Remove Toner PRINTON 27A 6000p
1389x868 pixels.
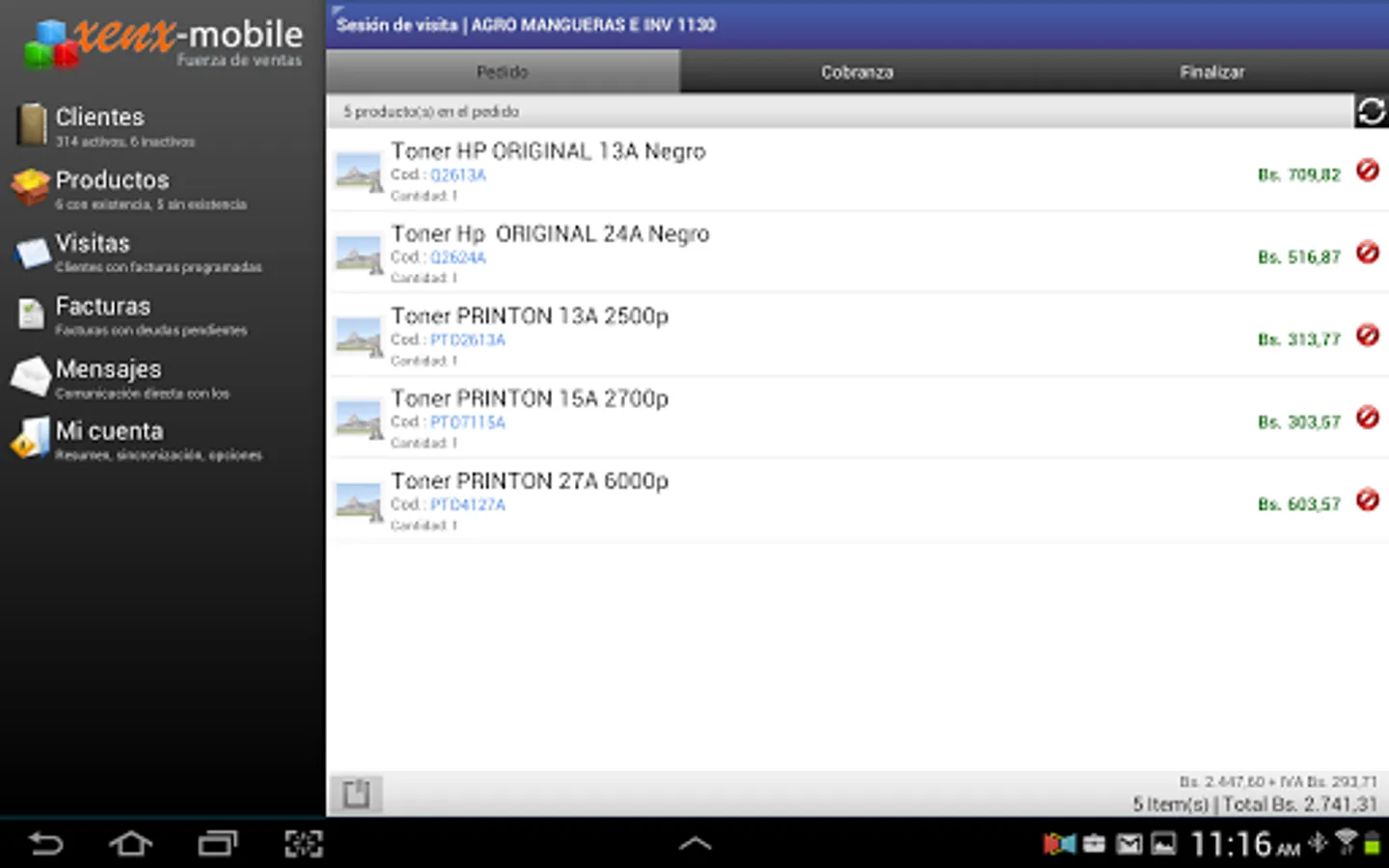point(1367,501)
